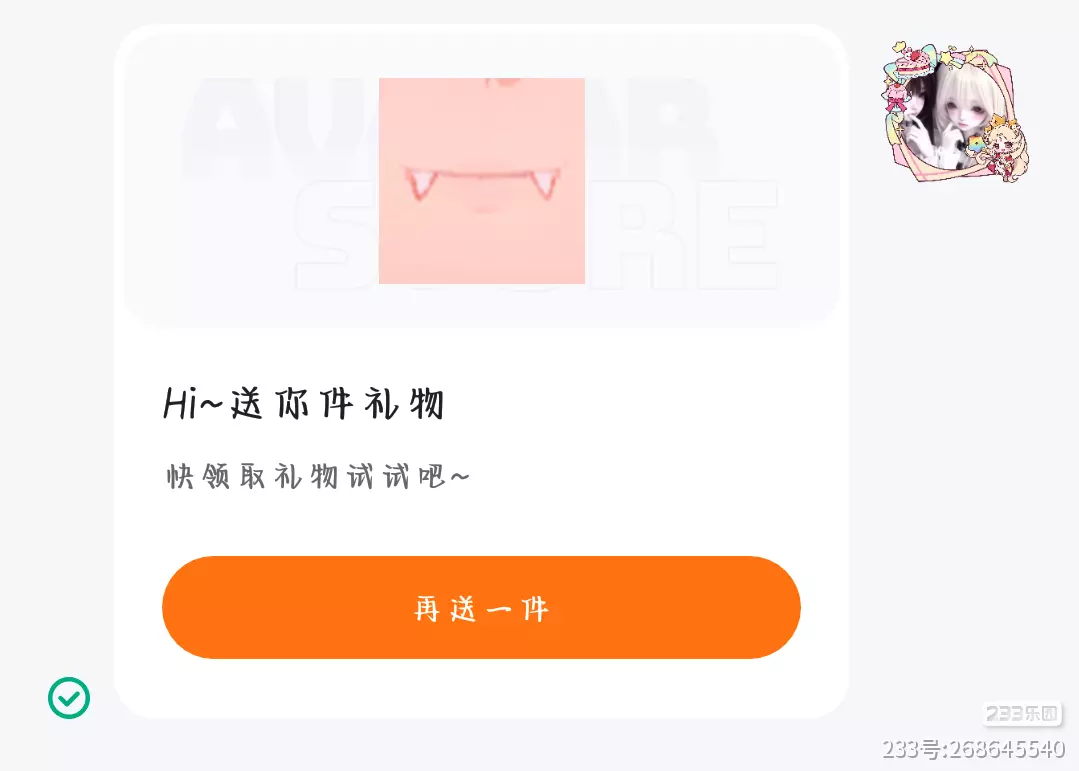Click the cake decoration on avatar frame
Screen dimensions: 1079x771
point(913,61)
